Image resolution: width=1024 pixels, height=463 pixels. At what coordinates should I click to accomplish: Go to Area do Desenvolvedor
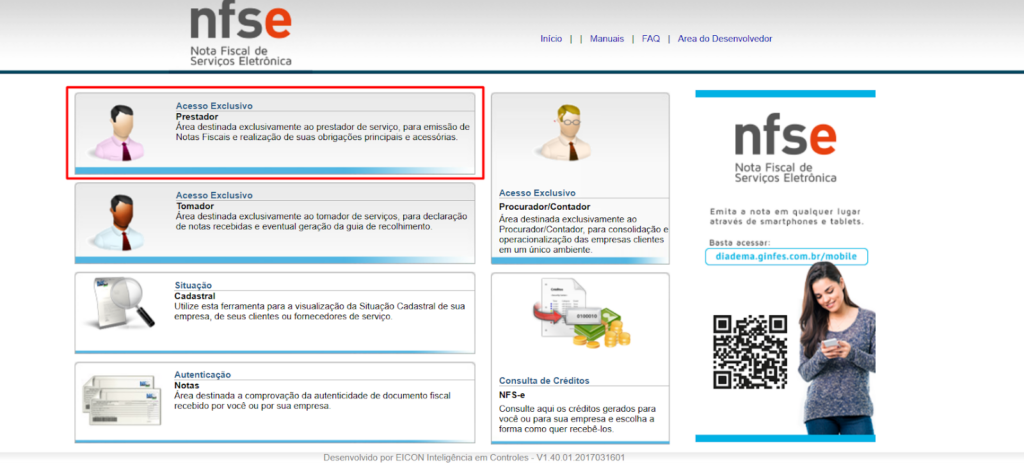pos(724,39)
